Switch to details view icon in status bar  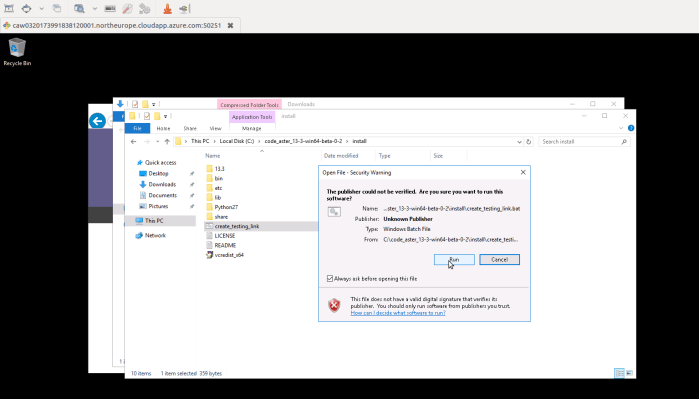(619, 373)
